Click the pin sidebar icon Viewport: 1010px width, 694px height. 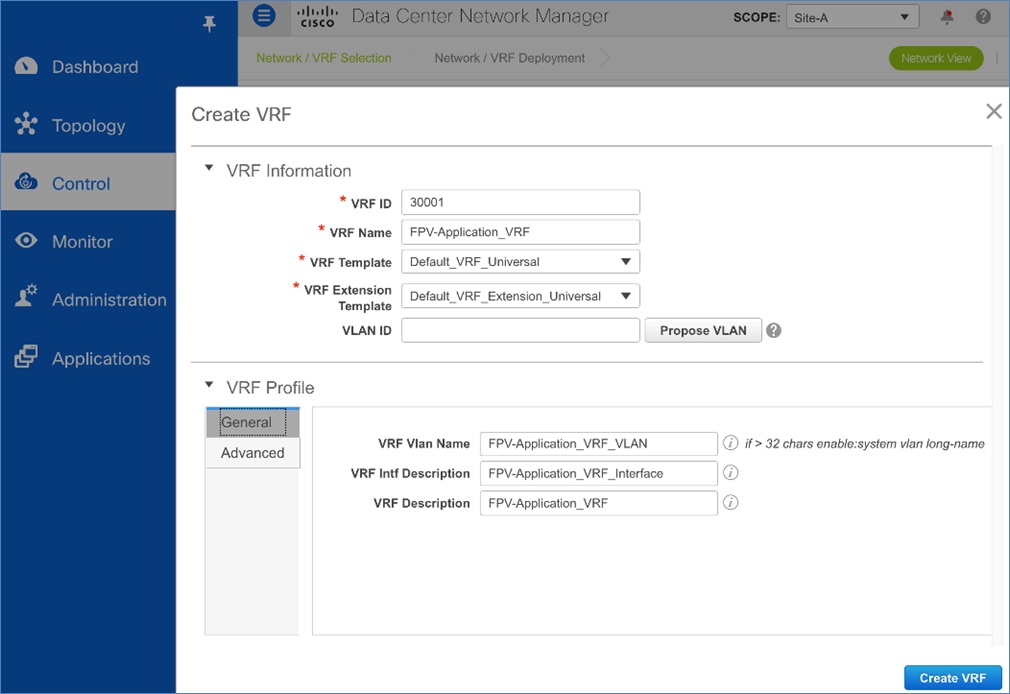point(209,24)
